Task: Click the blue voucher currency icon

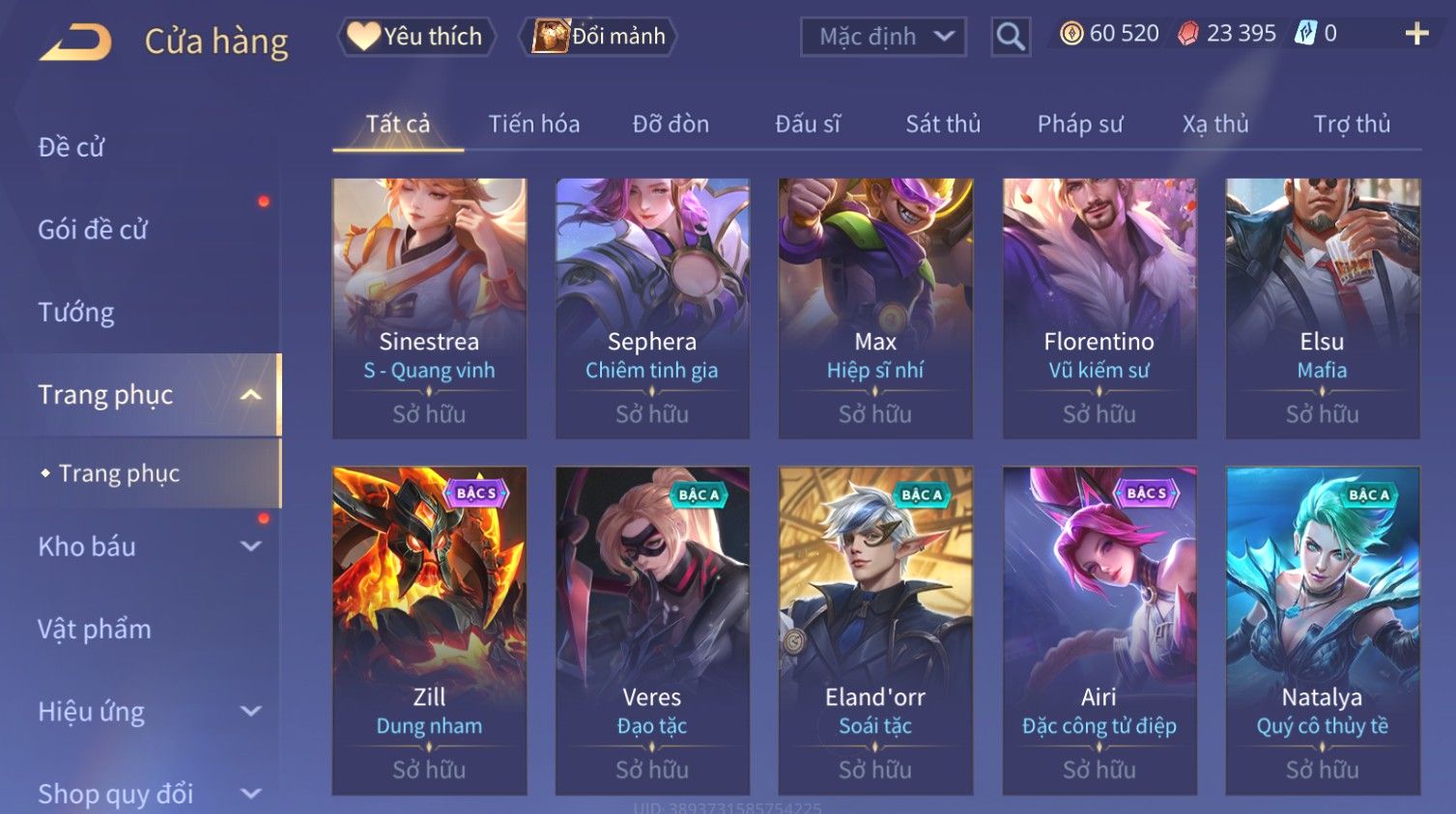Action: tap(1305, 34)
